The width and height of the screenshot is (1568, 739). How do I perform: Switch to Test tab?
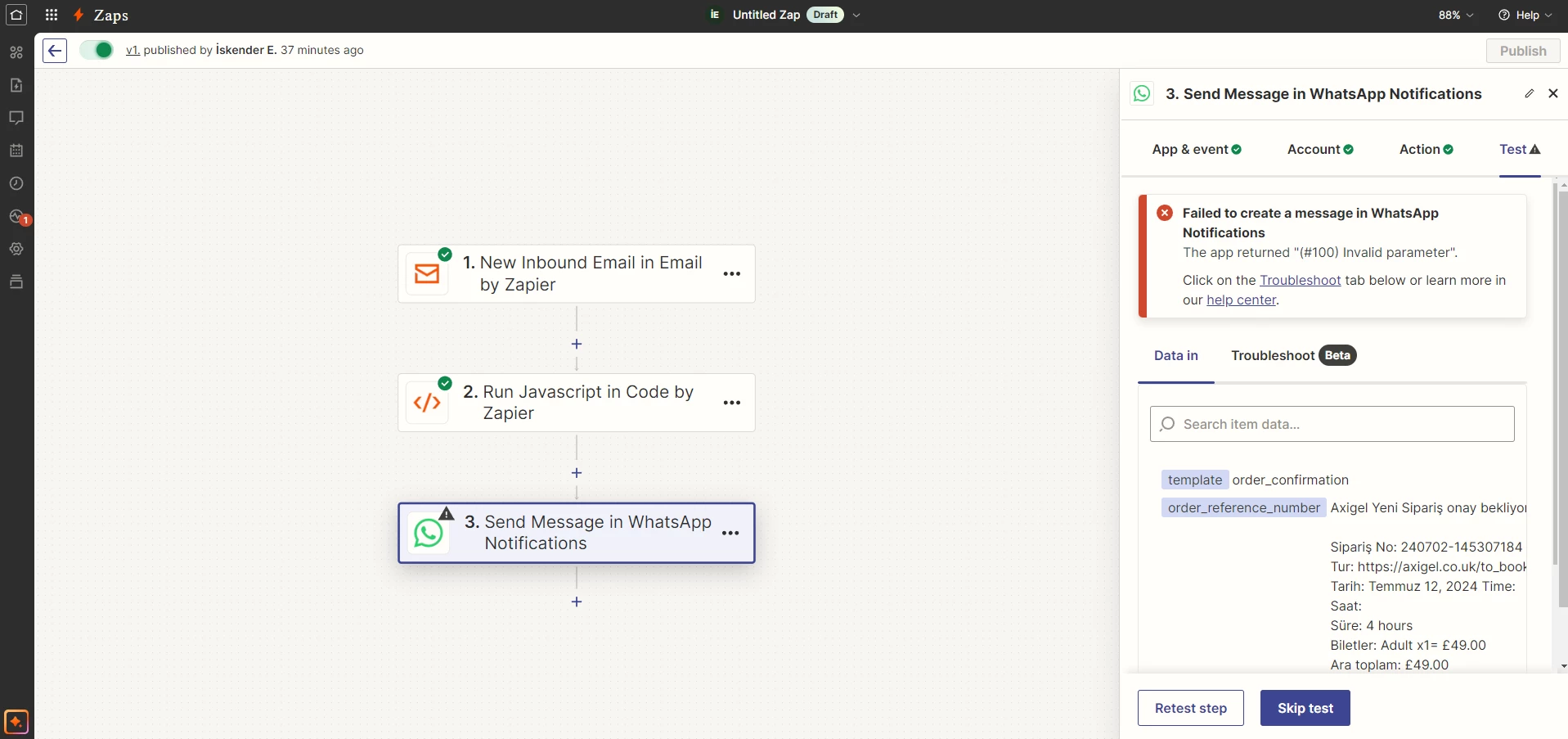coord(1520,149)
